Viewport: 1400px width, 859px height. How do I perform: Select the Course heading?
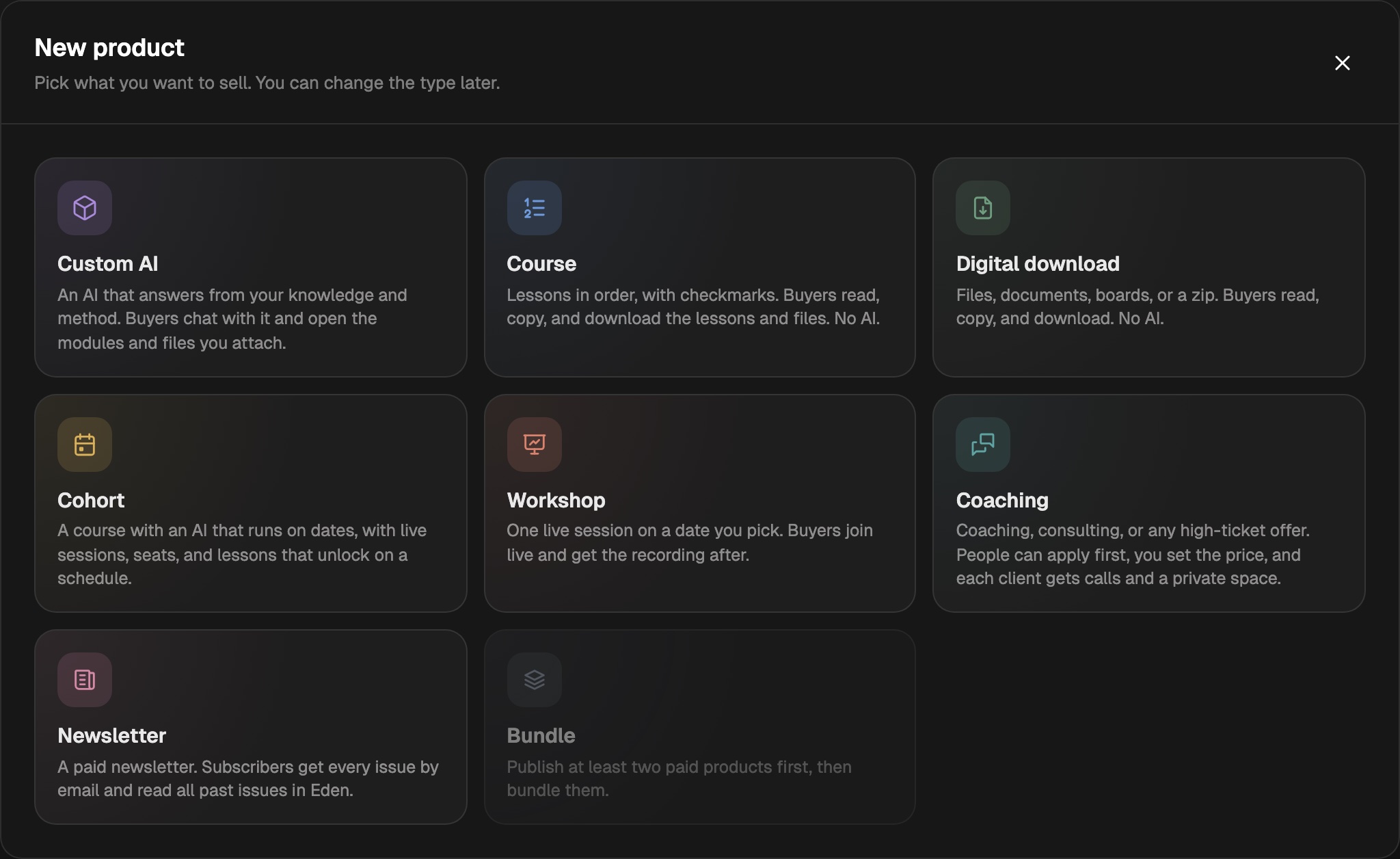[x=541, y=264]
